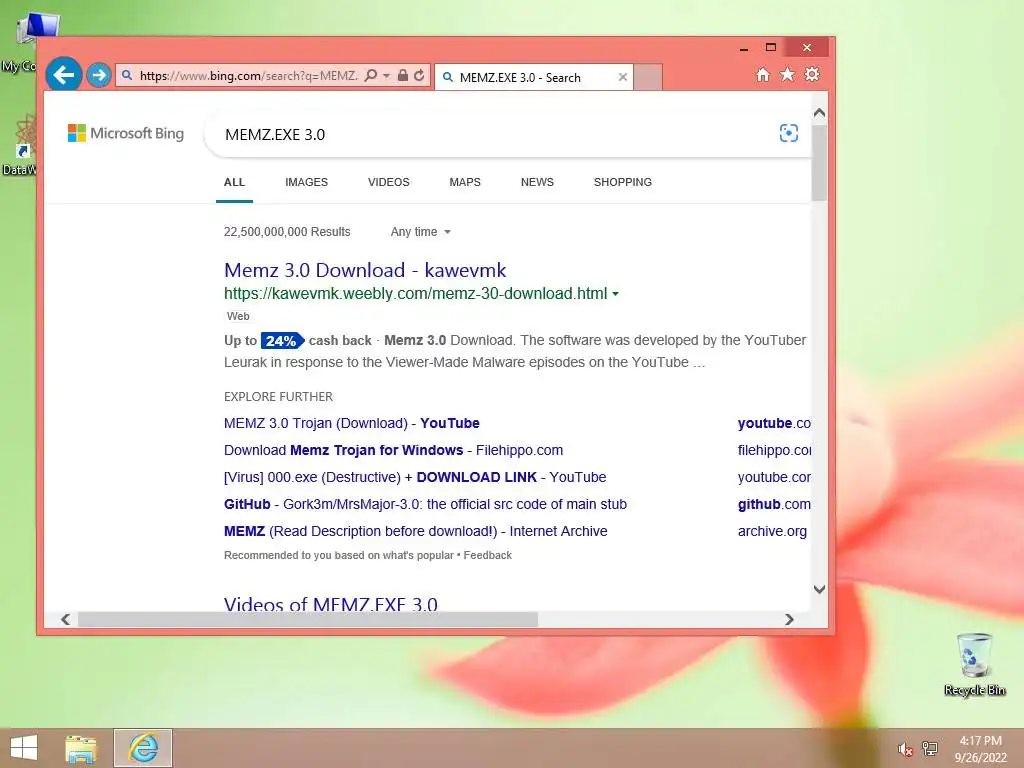Click the vertical scrollbar up arrow
Screen dimensions: 1024x768
click(820, 113)
